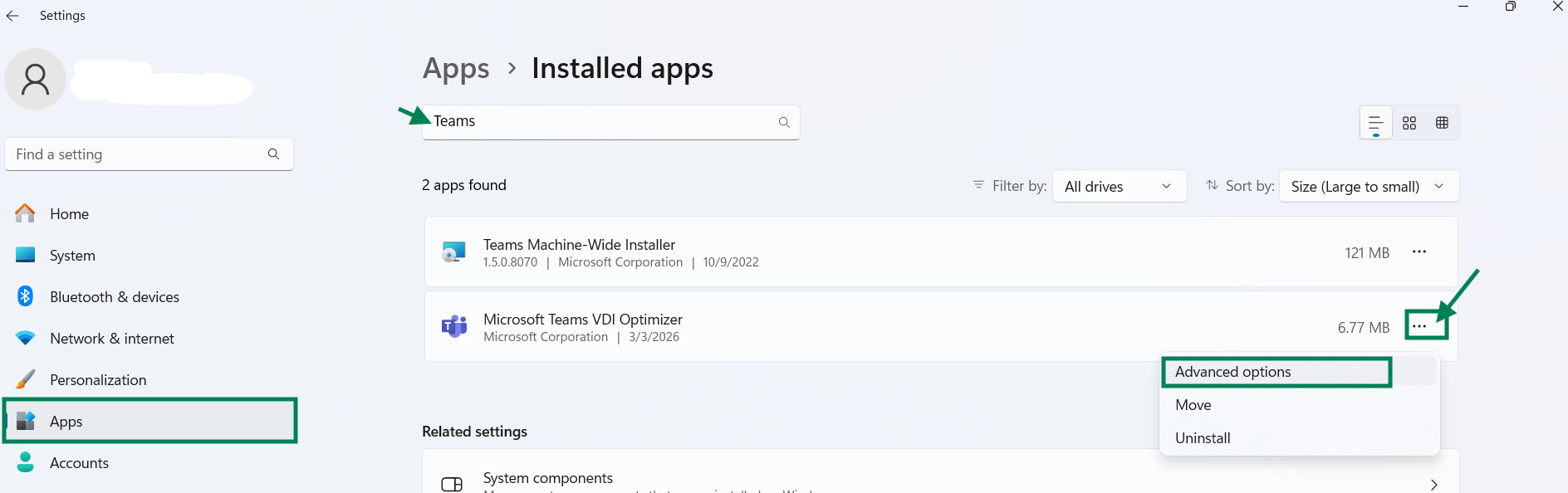Open Bluetooth & devices settings

click(149, 297)
